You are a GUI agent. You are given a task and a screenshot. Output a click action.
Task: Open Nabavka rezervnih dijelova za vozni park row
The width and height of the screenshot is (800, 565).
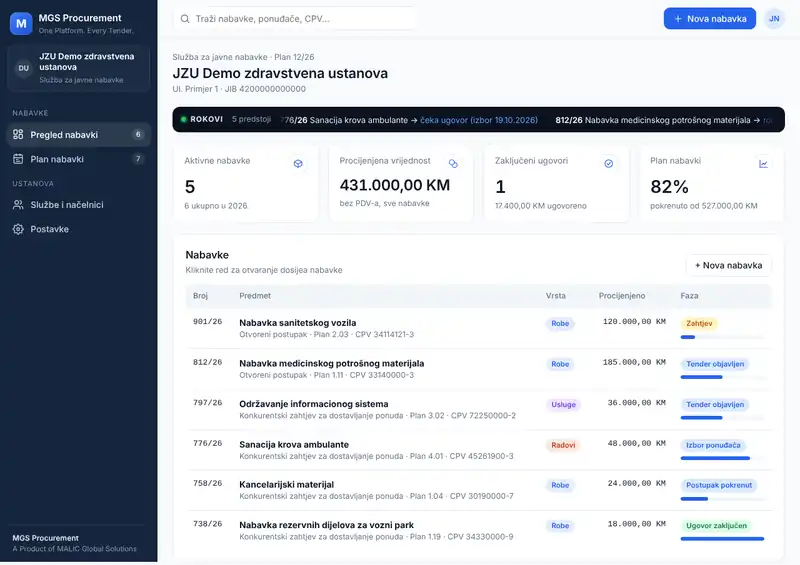pyautogui.click(x=479, y=531)
